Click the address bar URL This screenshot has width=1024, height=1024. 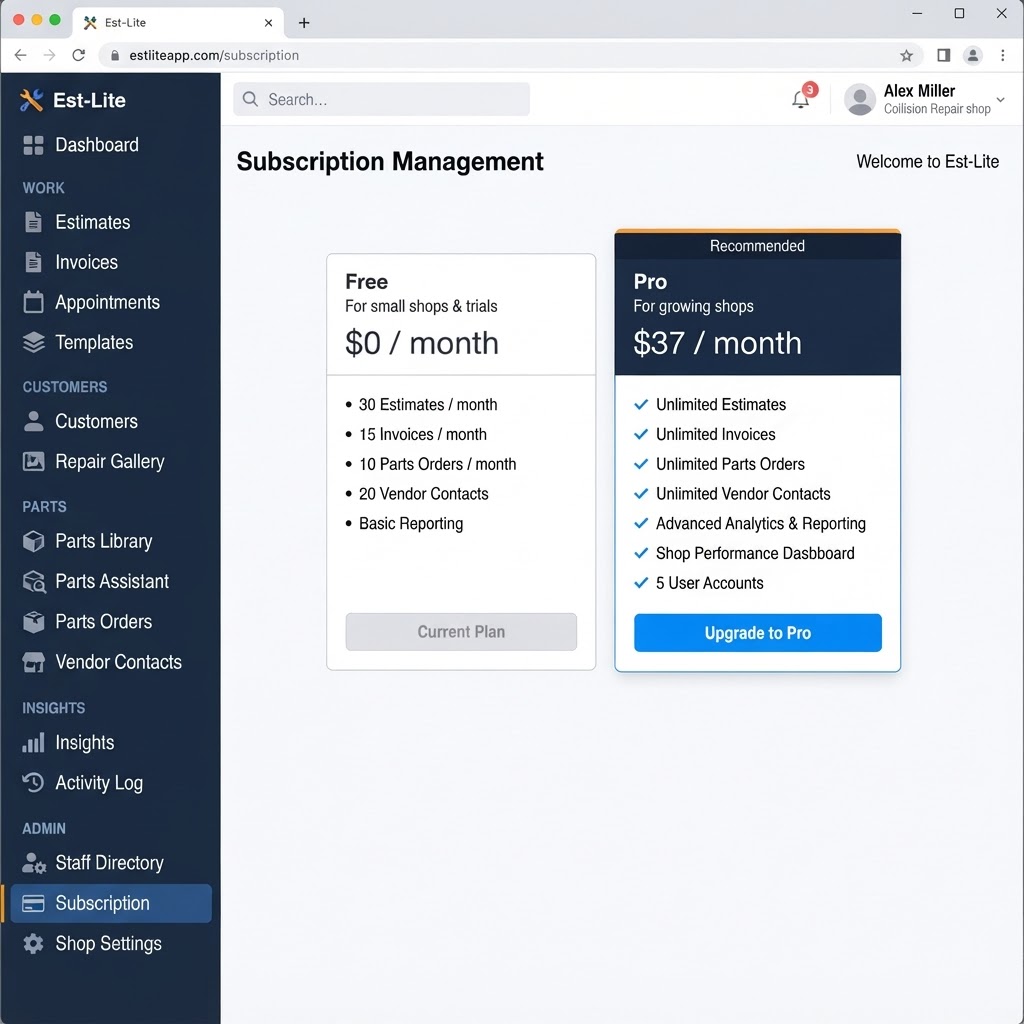click(214, 56)
